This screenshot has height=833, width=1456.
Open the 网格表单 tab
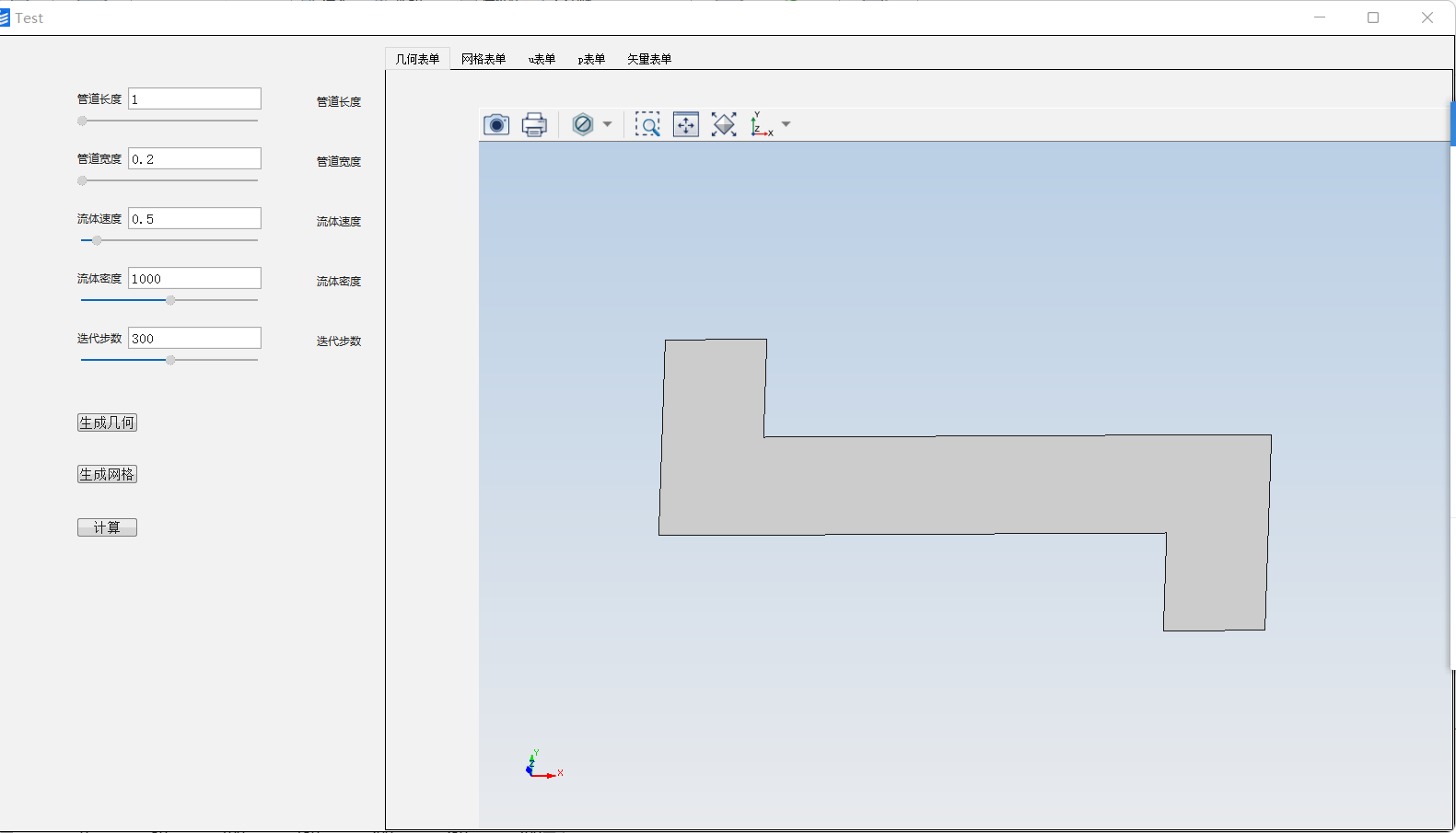483,59
